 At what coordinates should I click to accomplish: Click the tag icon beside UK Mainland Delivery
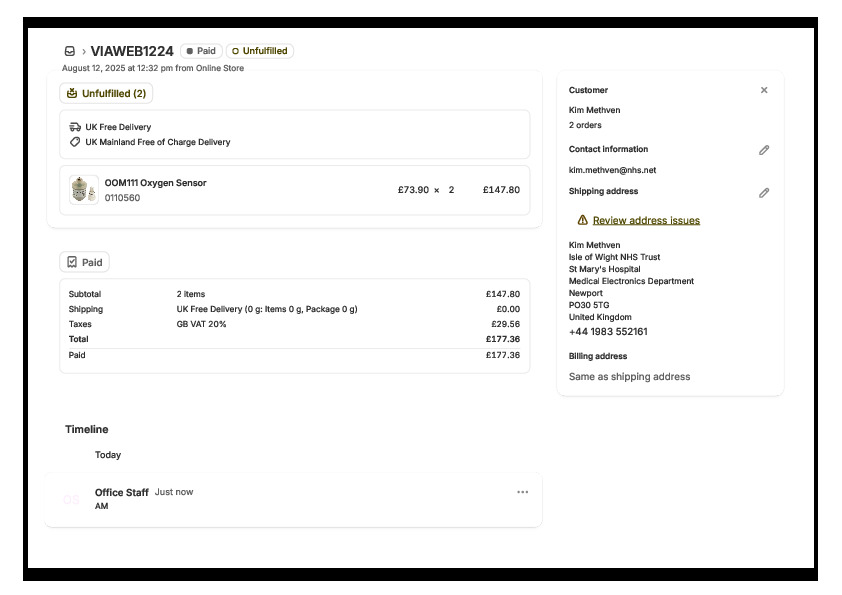[75, 142]
